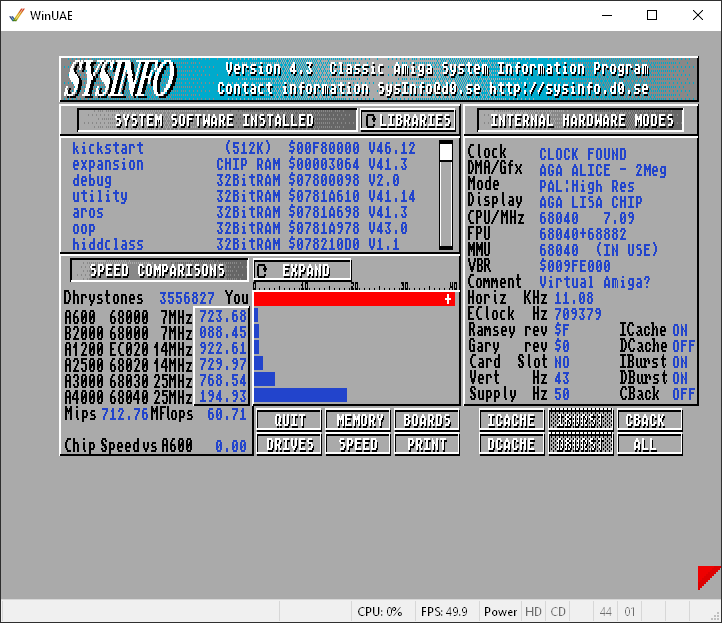Click the 68040+68882 FPU value

click(x=582, y=234)
